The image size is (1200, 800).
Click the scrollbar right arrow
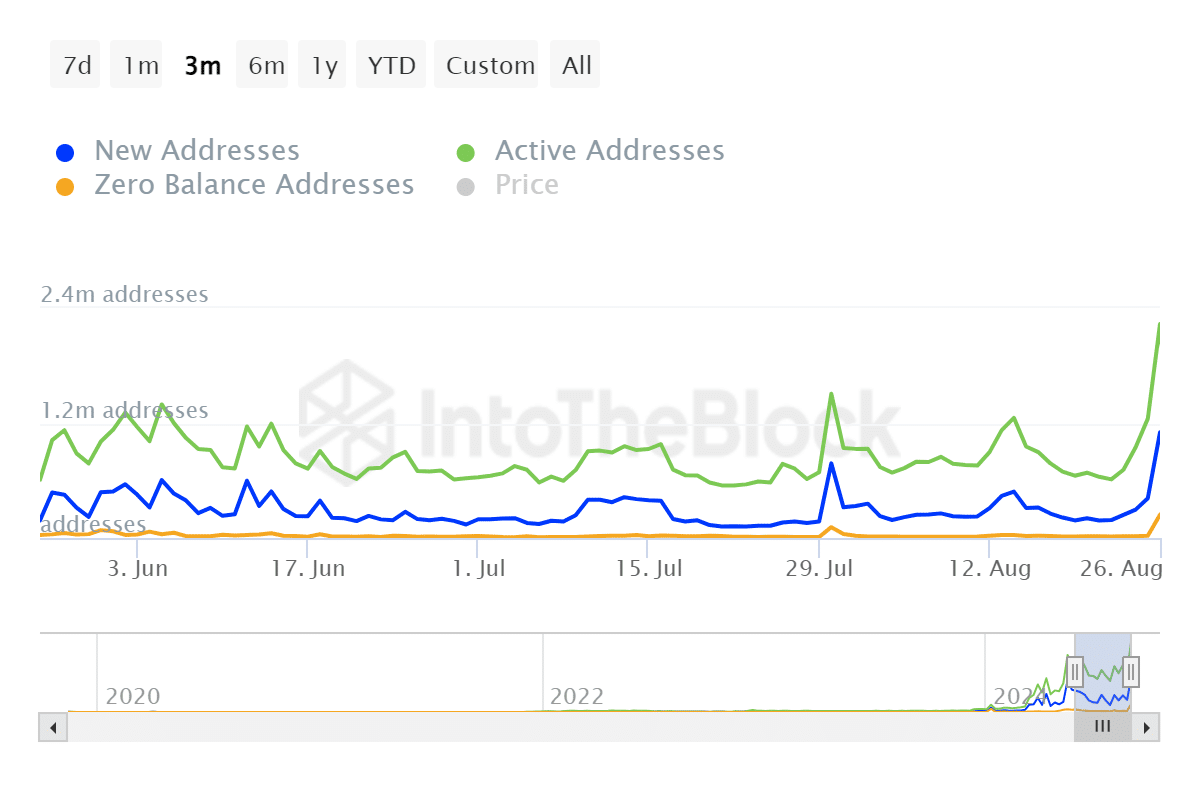[x=1147, y=727]
